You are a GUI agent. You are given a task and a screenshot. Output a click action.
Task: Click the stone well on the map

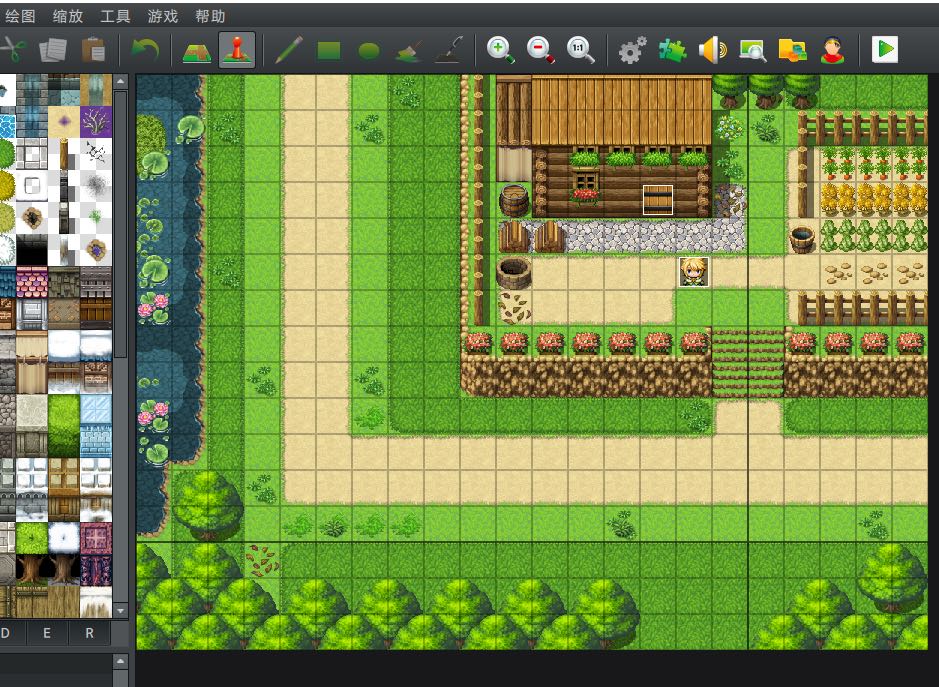514,273
